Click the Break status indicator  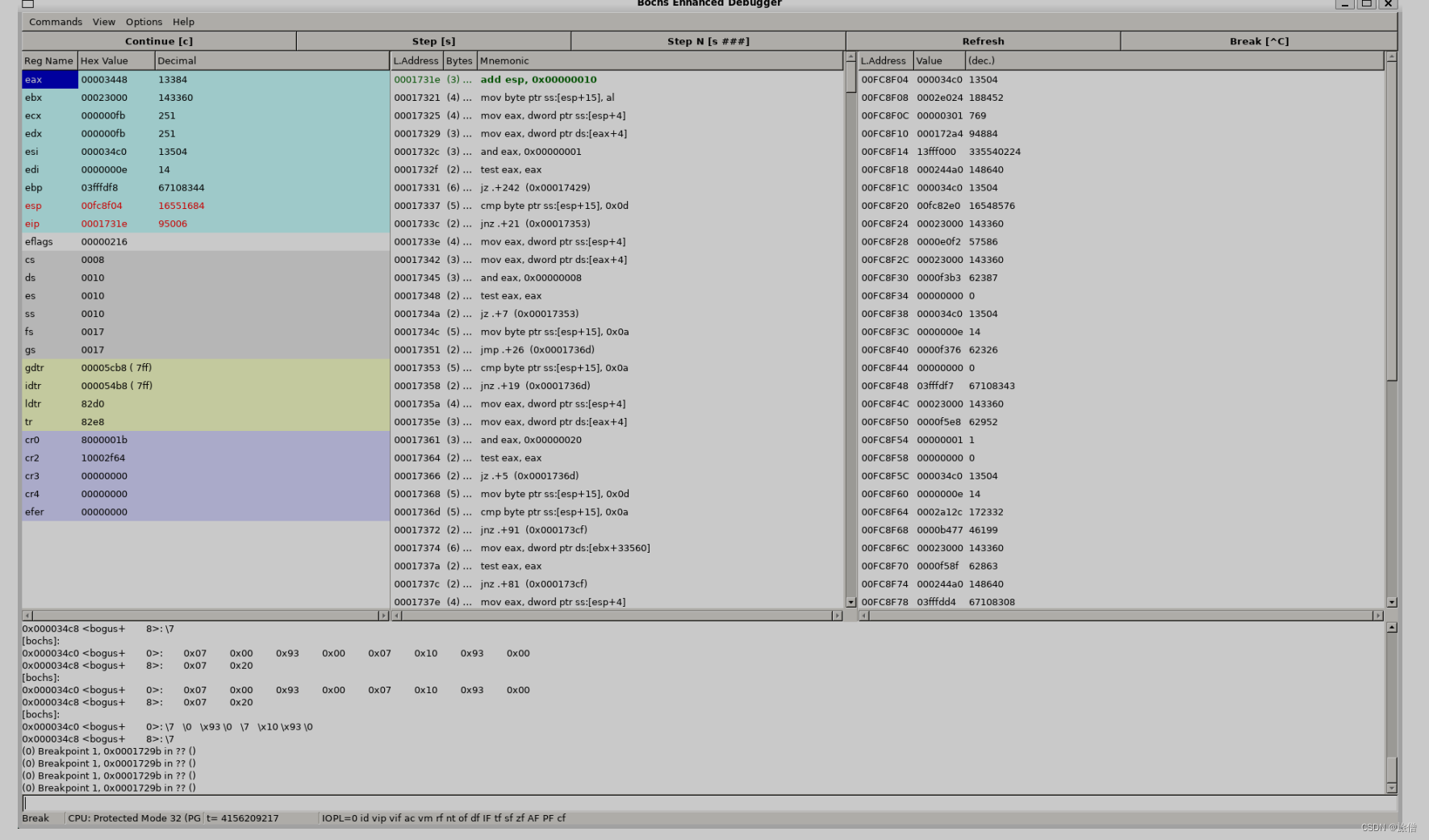(x=36, y=818)
